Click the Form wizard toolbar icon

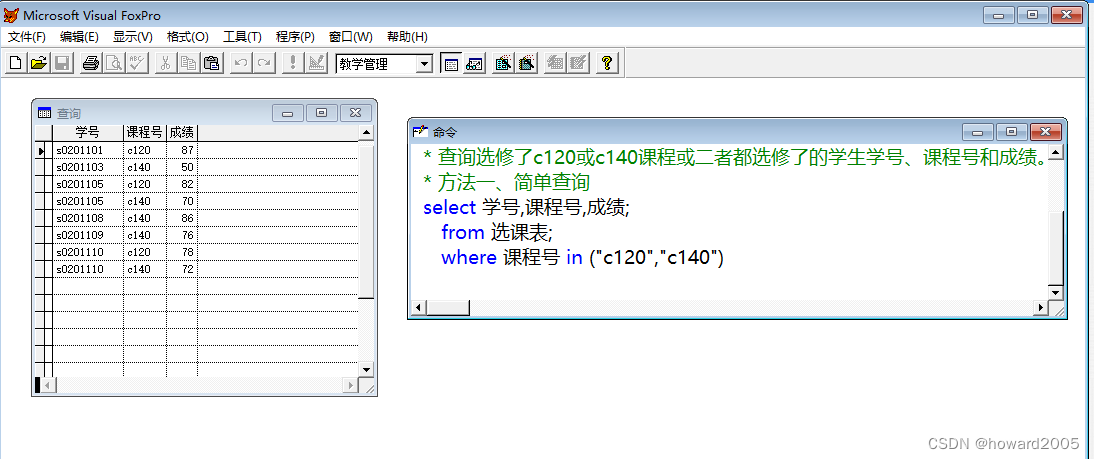(503, 63)
